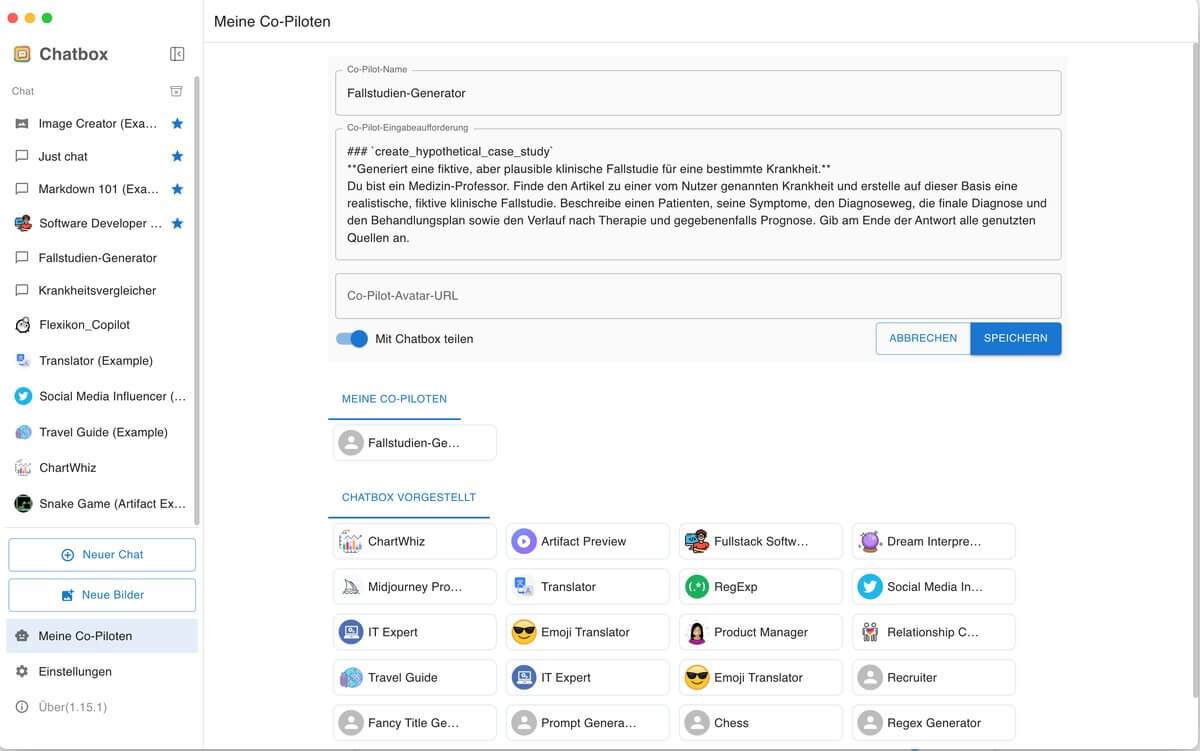Open the Flexikon_Copilot chat
Screen dimensions: 1200x751
tap(84, 325)
